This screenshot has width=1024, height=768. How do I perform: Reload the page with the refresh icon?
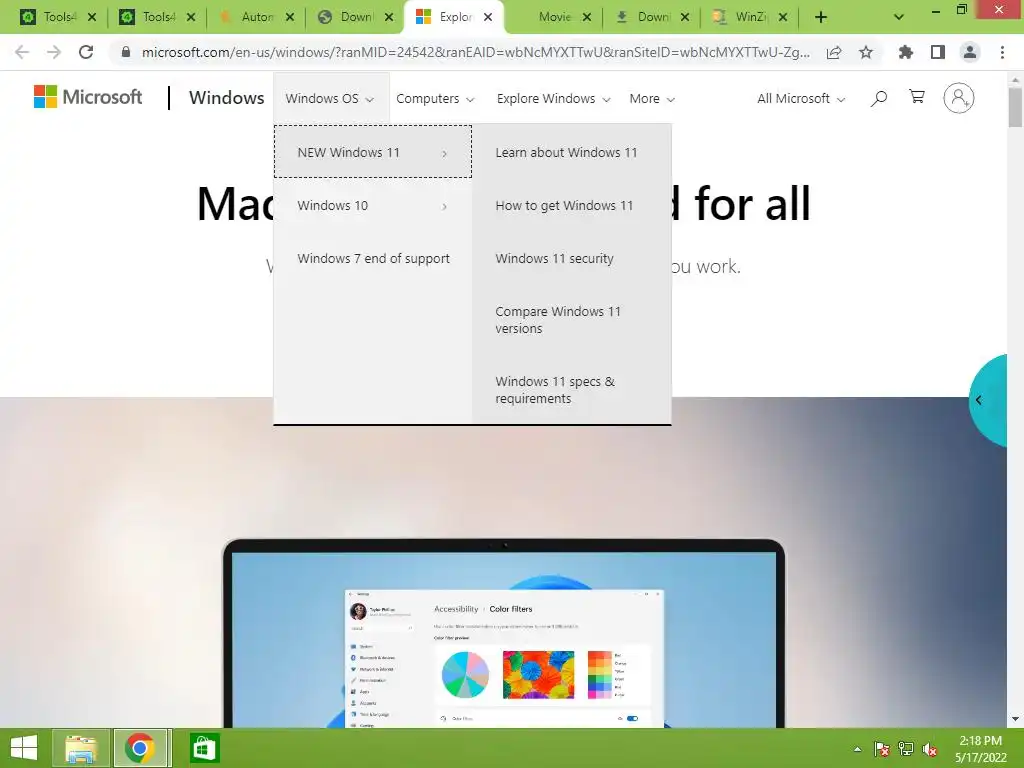point(86,52)
